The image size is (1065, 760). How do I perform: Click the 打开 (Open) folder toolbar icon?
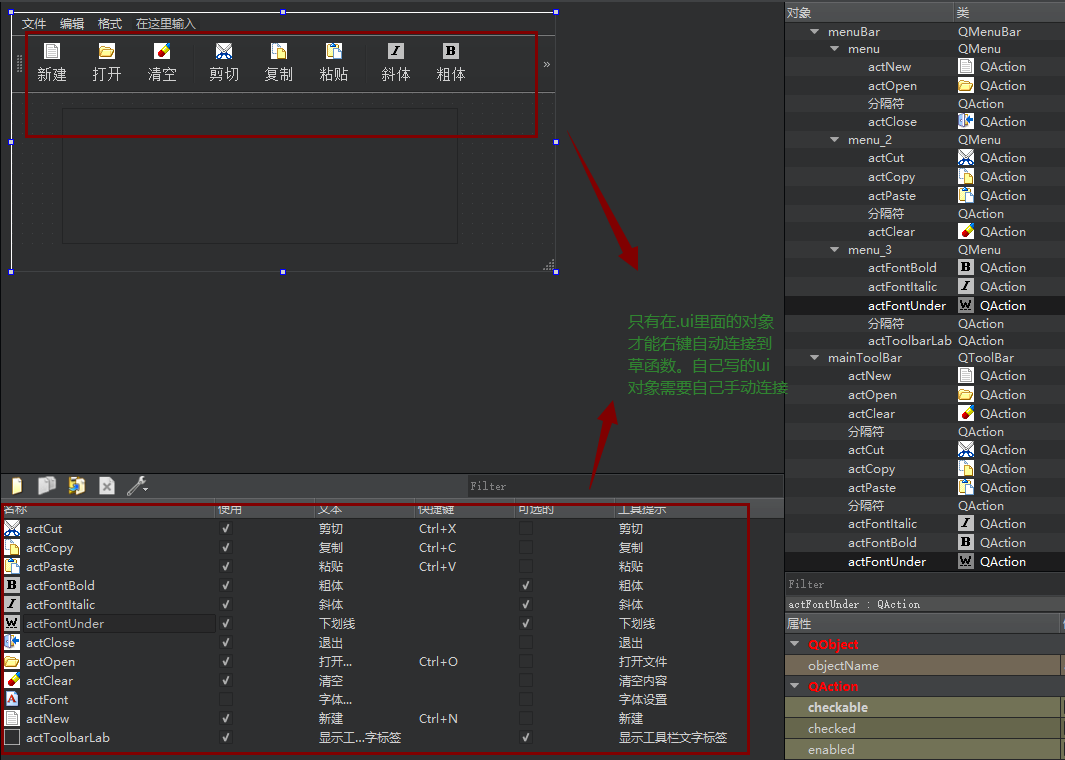(107, 52)
